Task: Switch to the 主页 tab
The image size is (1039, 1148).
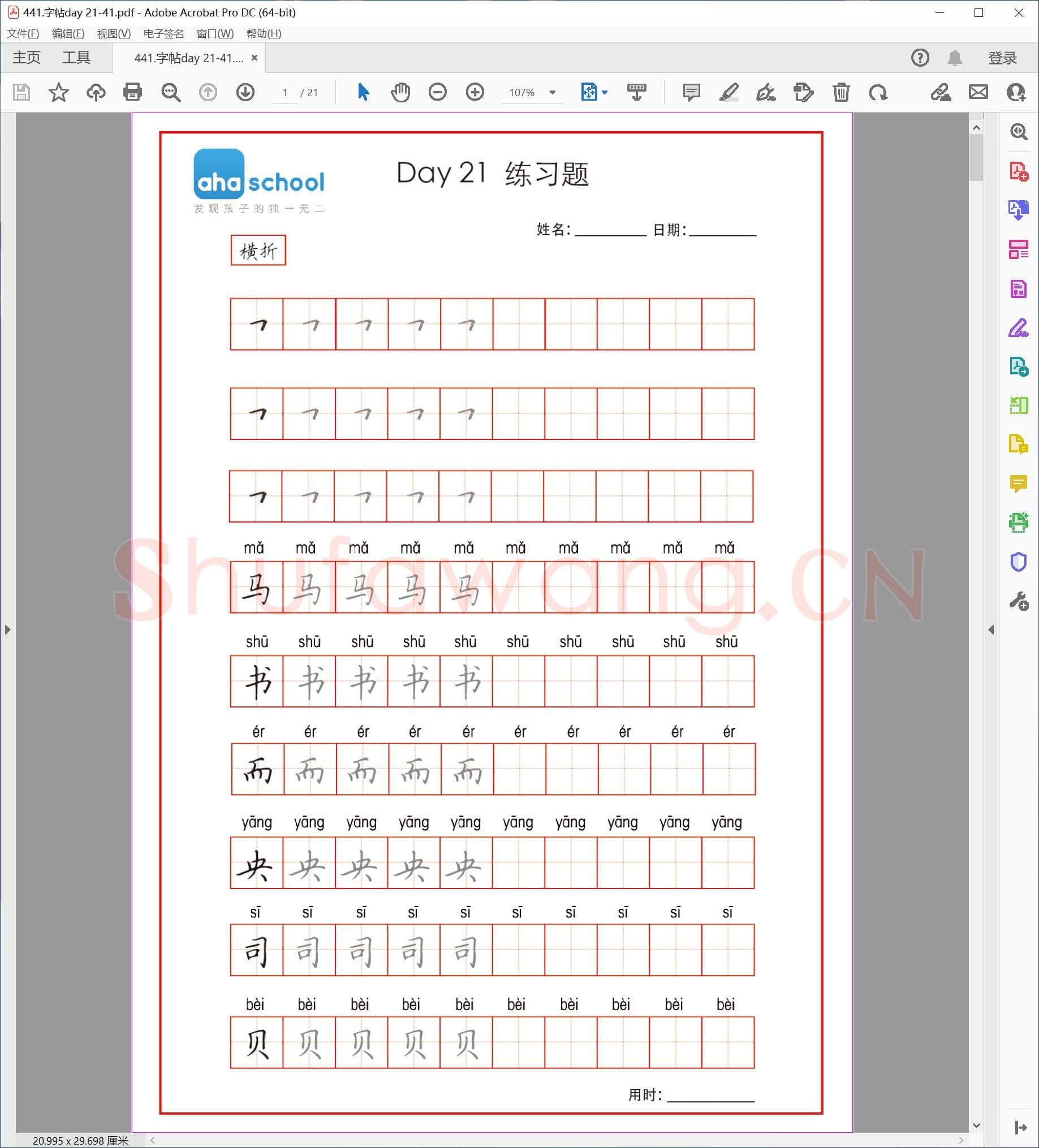Action: (x=25, y=57)
